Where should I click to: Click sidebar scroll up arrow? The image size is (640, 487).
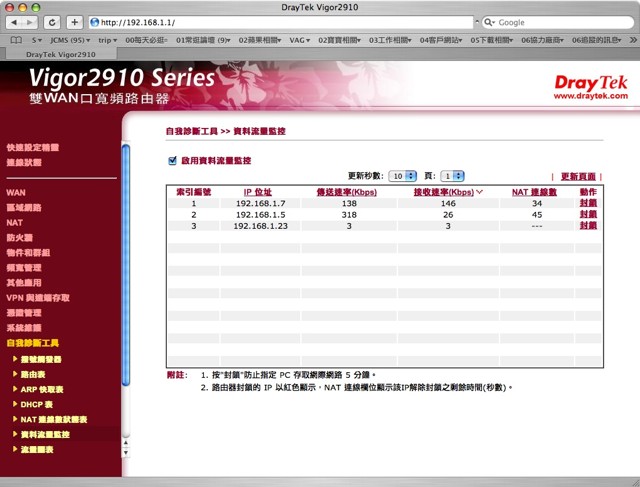[x=126, y=443]
